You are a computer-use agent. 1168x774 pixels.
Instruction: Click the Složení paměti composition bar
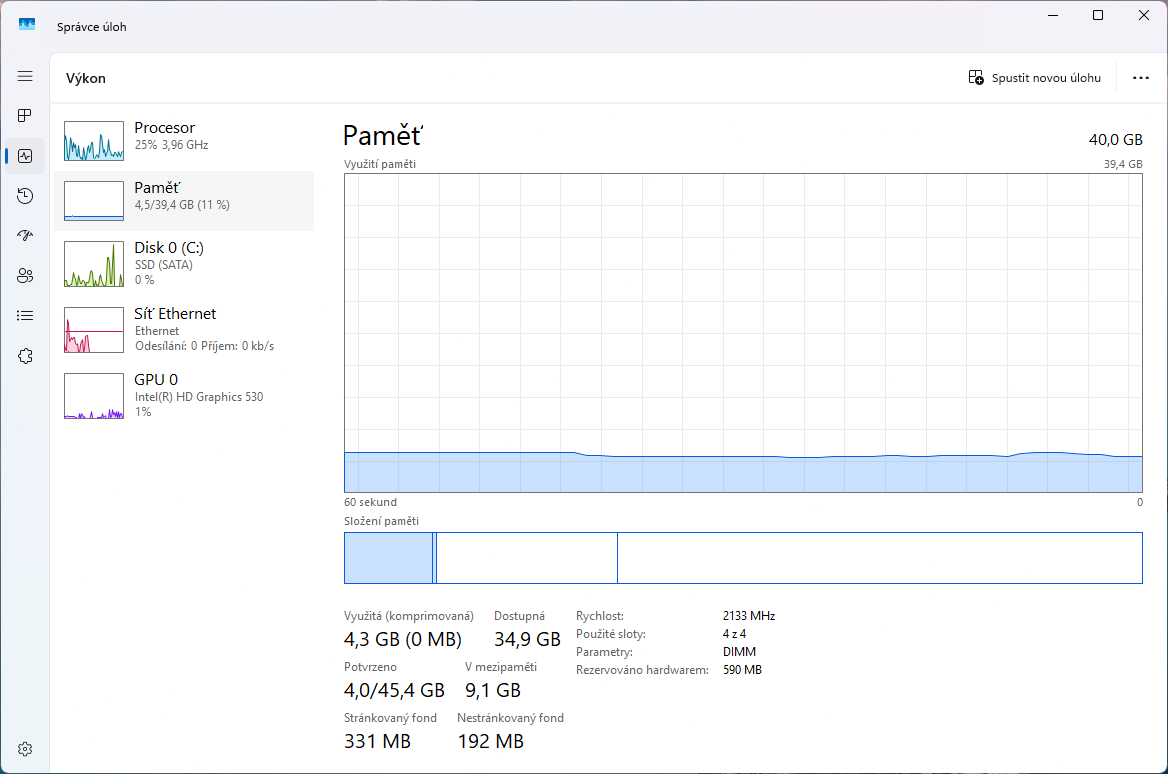click(742, 558)
